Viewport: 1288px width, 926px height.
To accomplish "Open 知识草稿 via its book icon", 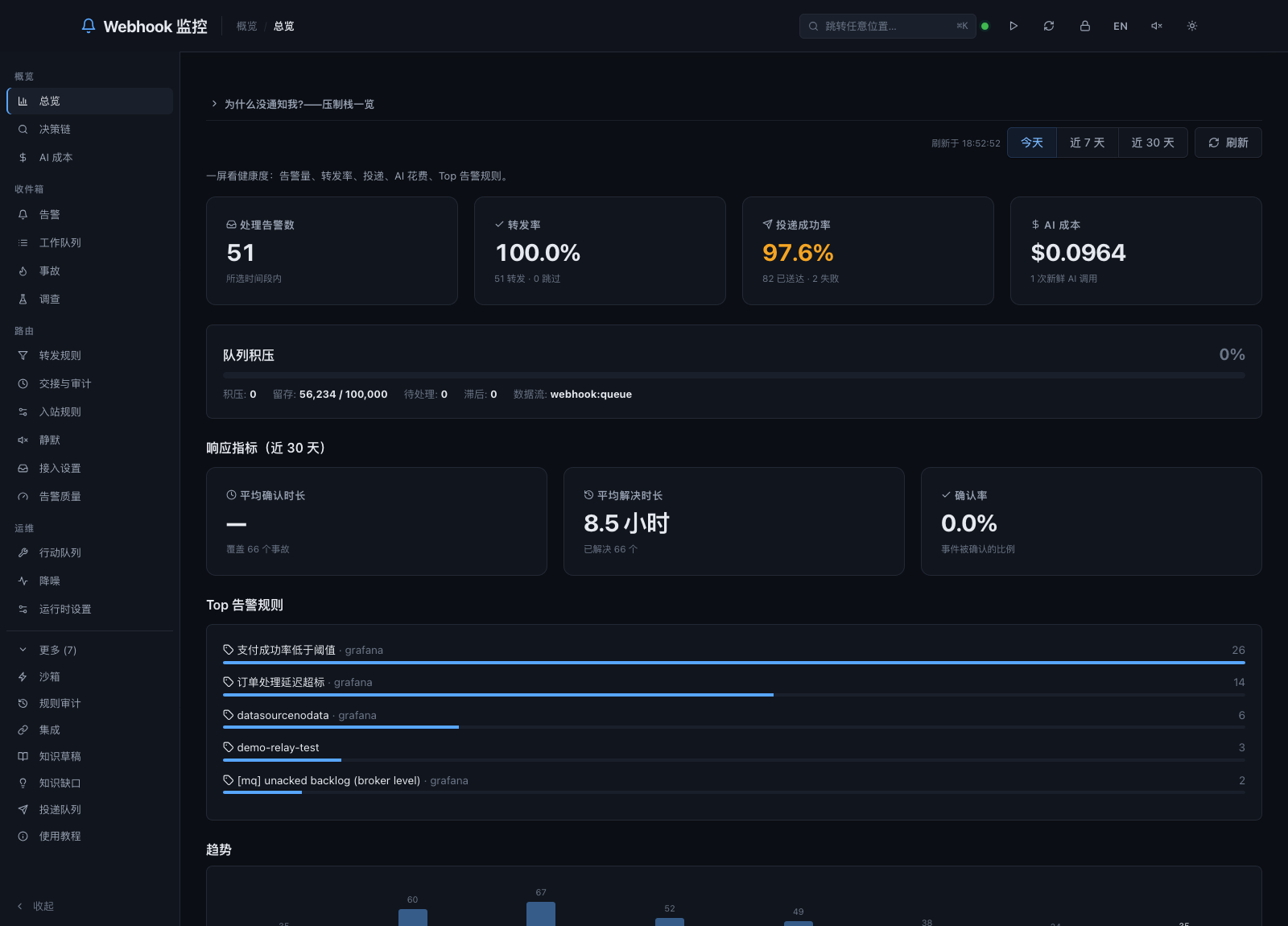I will click(x=23, y=756).
